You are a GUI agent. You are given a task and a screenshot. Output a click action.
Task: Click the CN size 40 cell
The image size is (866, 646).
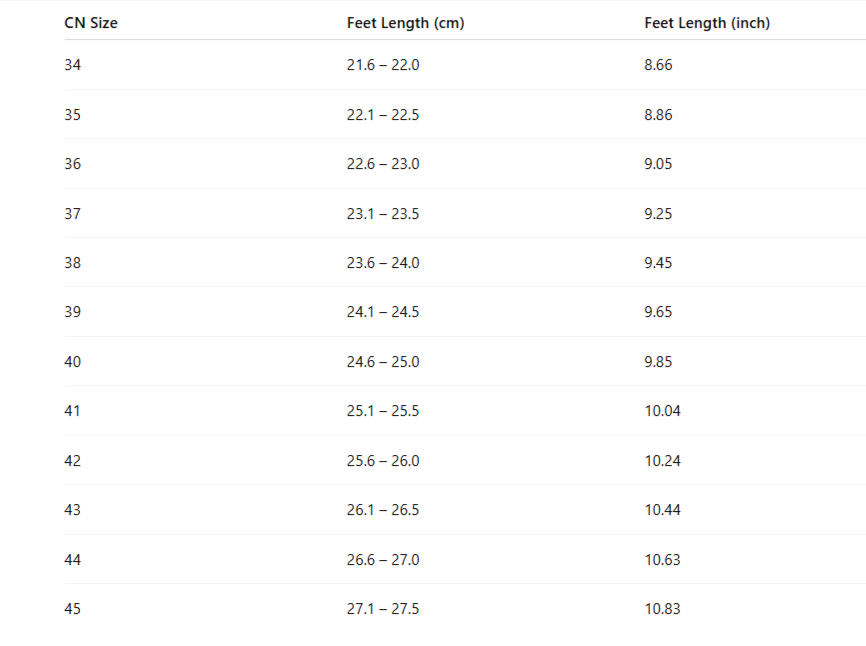(x=73, y=361)
